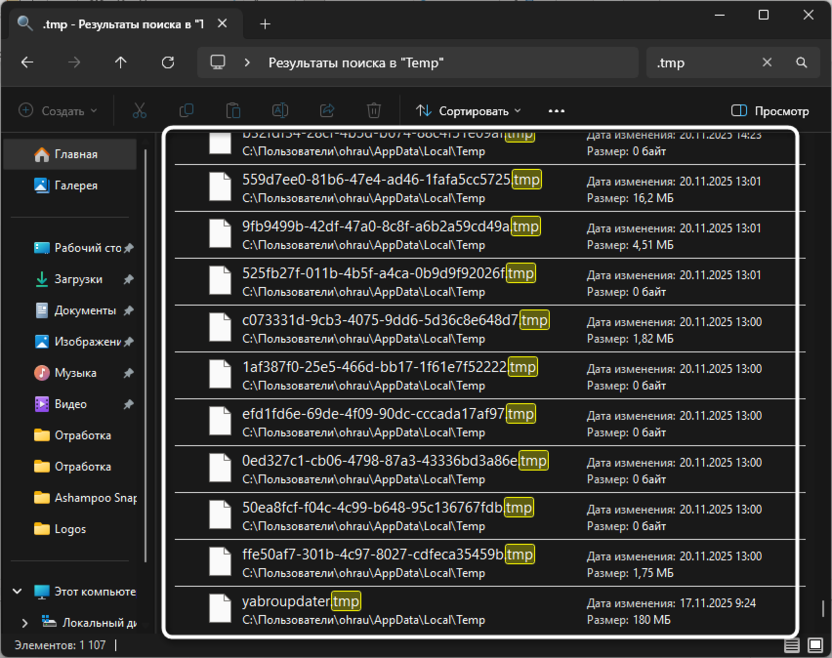Open the Создать dropdown menu
832x658 pixels.
[x=58, y=111]
